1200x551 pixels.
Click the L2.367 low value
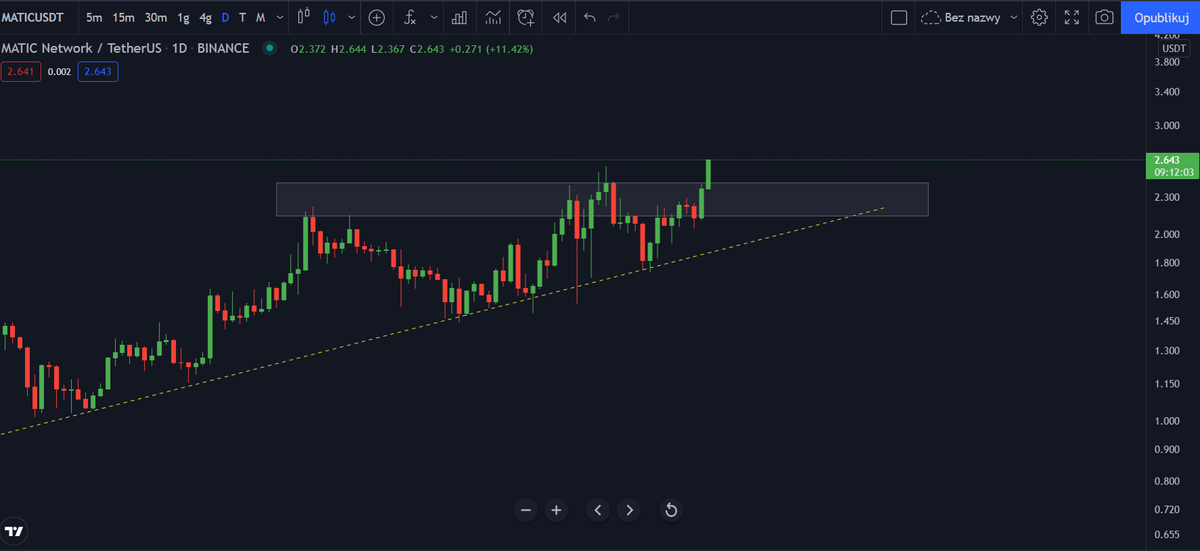pyautogui.click(x=388, y=48)
